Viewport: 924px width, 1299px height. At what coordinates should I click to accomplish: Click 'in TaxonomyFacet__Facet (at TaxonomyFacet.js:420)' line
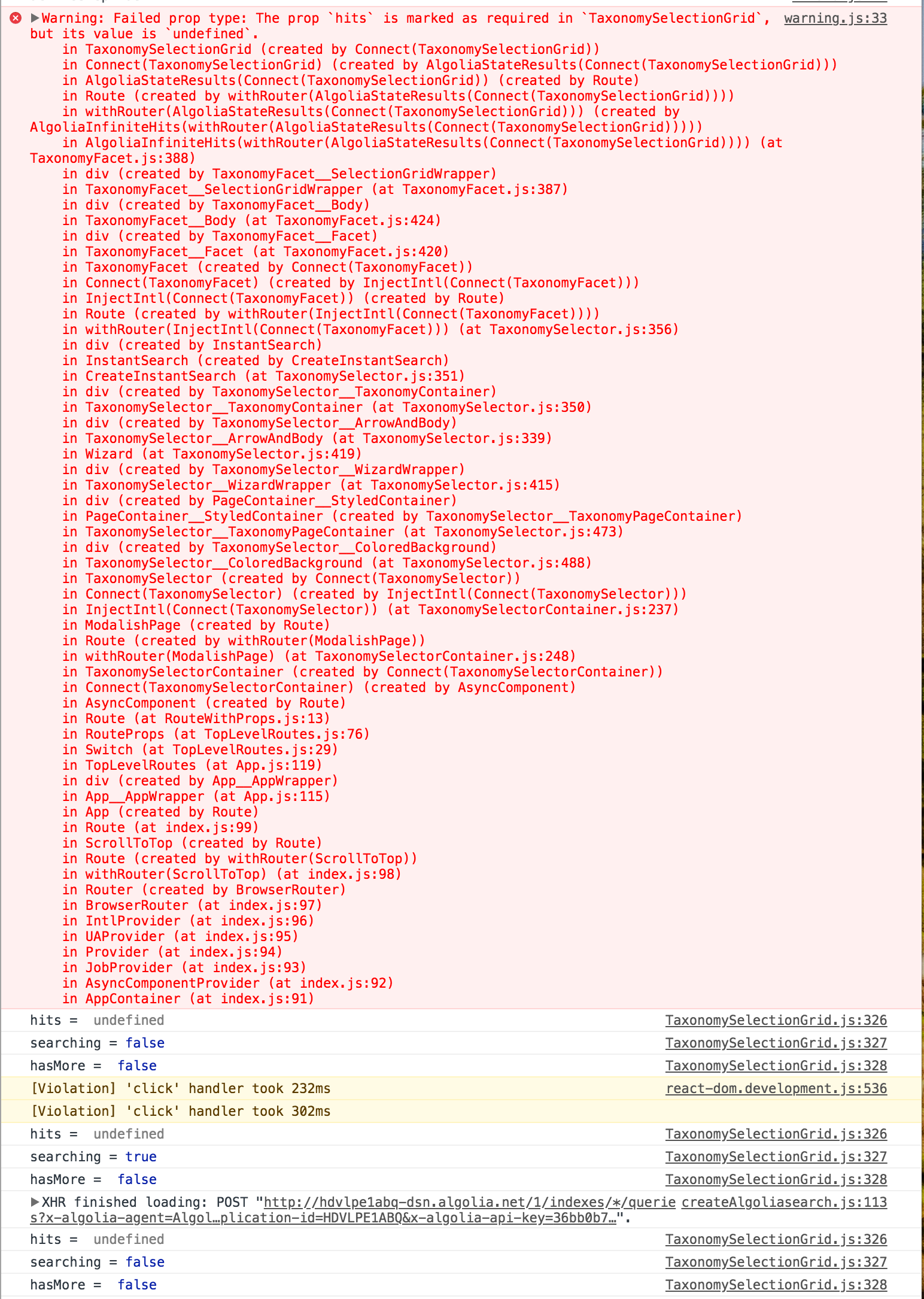[x=256, y=251]
